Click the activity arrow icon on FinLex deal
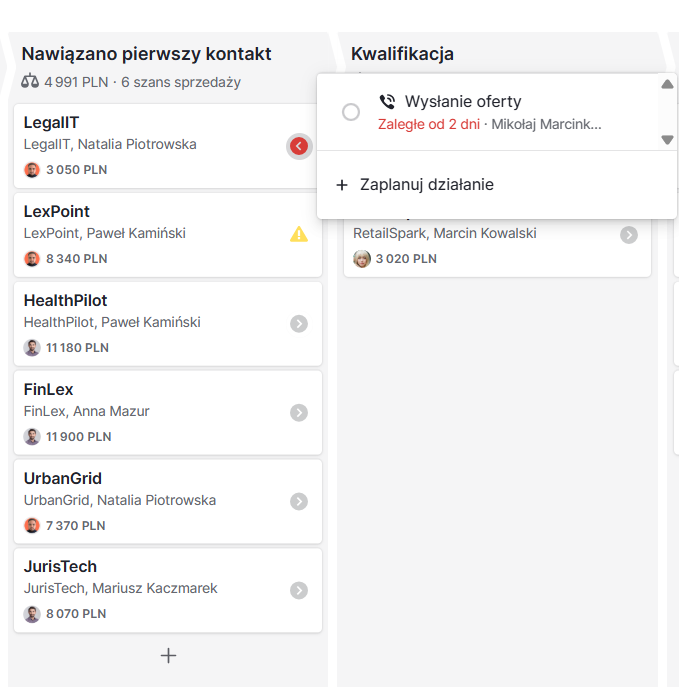The height and width of the screenshot is (687, 679). tap(299, 413)
